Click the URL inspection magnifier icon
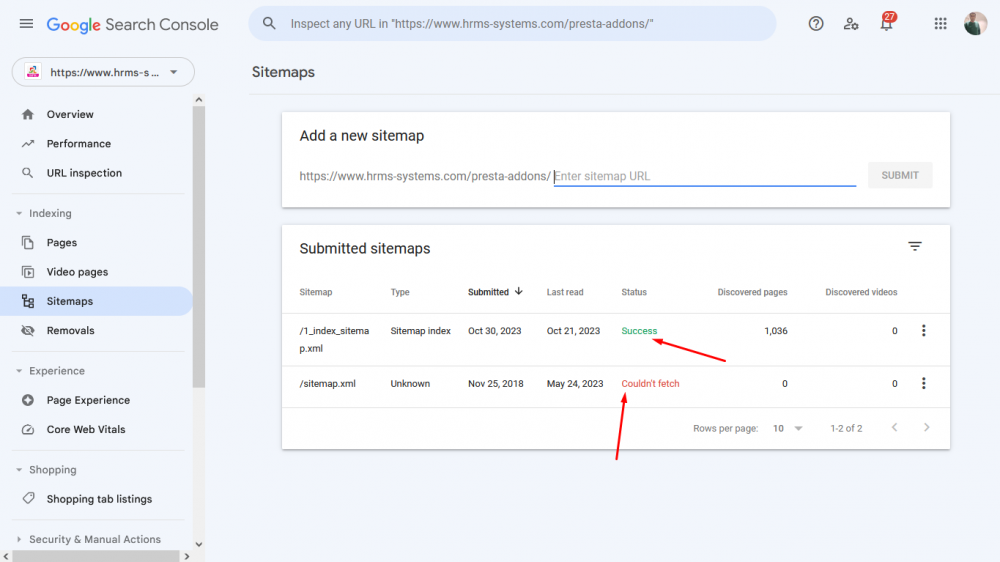The height and width of the screenshot is (562, 1000). [x=27, y=173]
